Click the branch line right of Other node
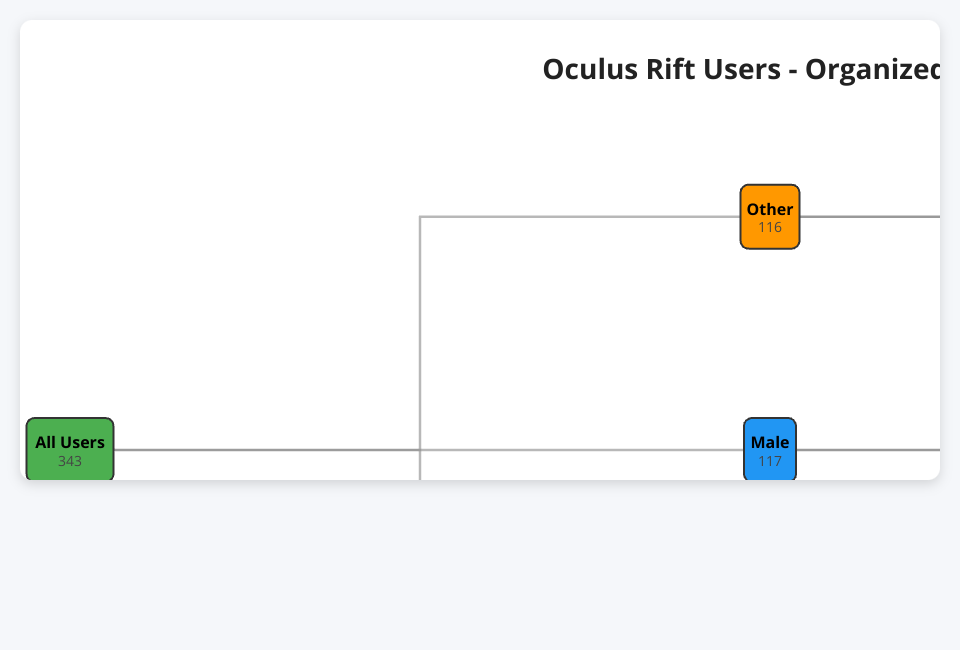Screen dimensions: 960x650 [x=870, y=216]
